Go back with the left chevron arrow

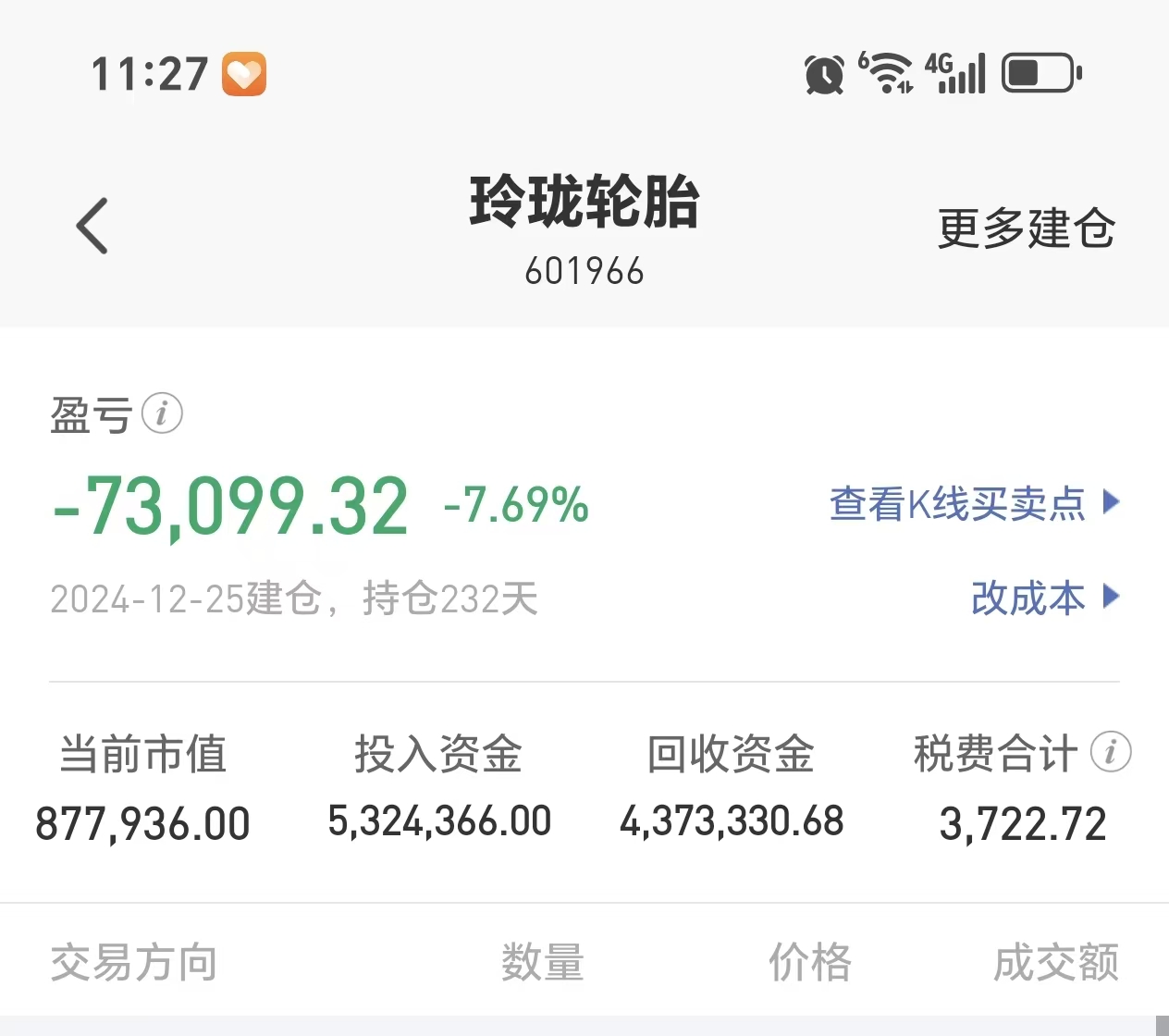click(92, 226)
